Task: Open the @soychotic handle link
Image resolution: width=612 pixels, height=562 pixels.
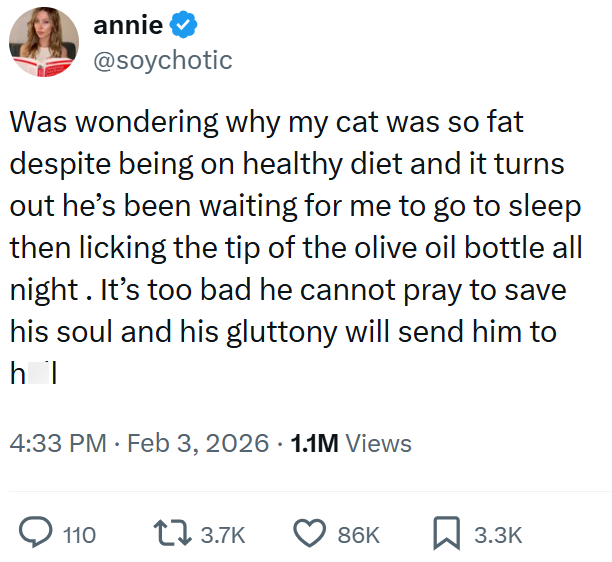Action: pyautogui.click(x=162, y=60)
